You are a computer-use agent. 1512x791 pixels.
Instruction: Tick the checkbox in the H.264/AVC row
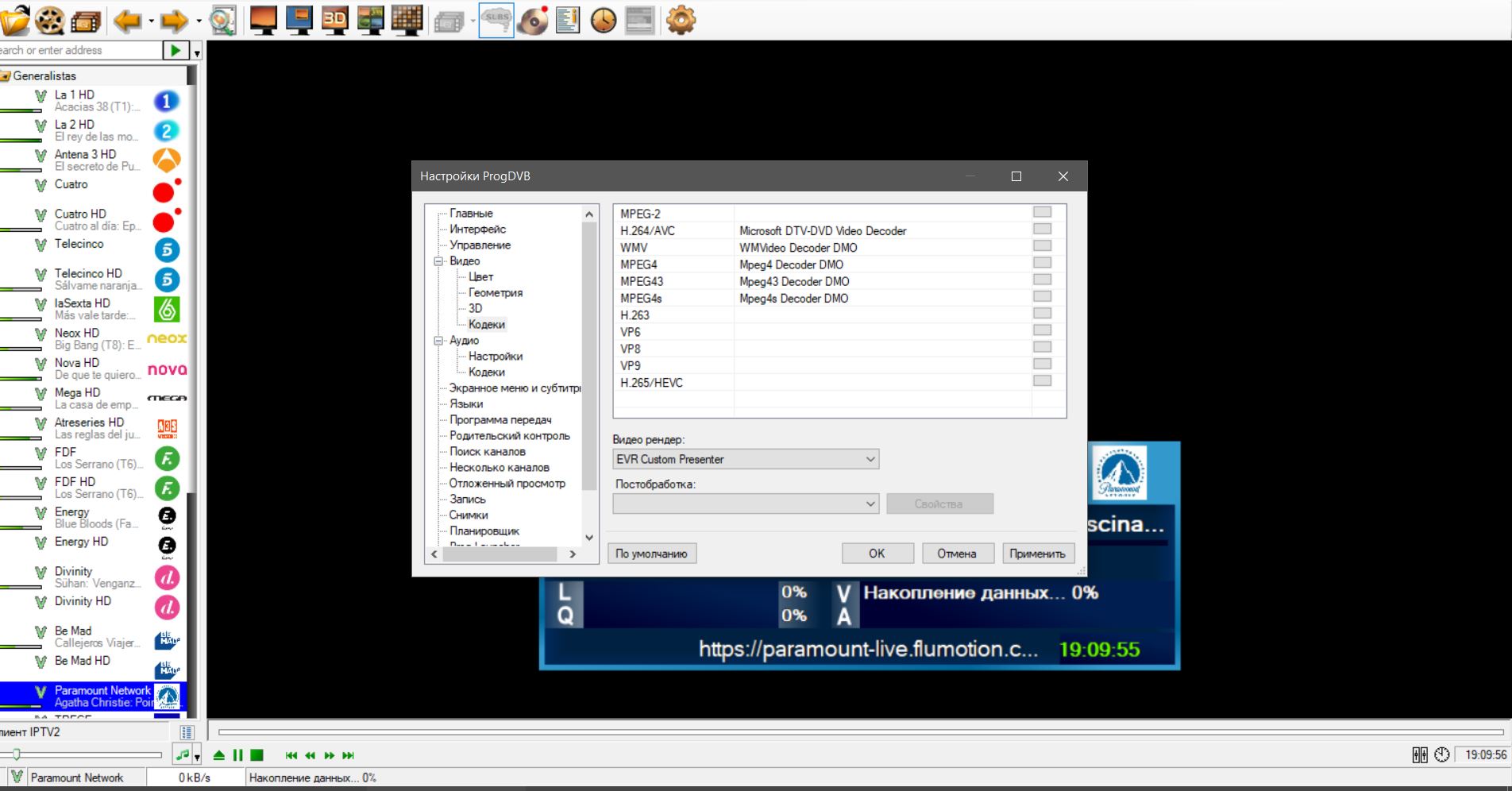[1042, 230]
